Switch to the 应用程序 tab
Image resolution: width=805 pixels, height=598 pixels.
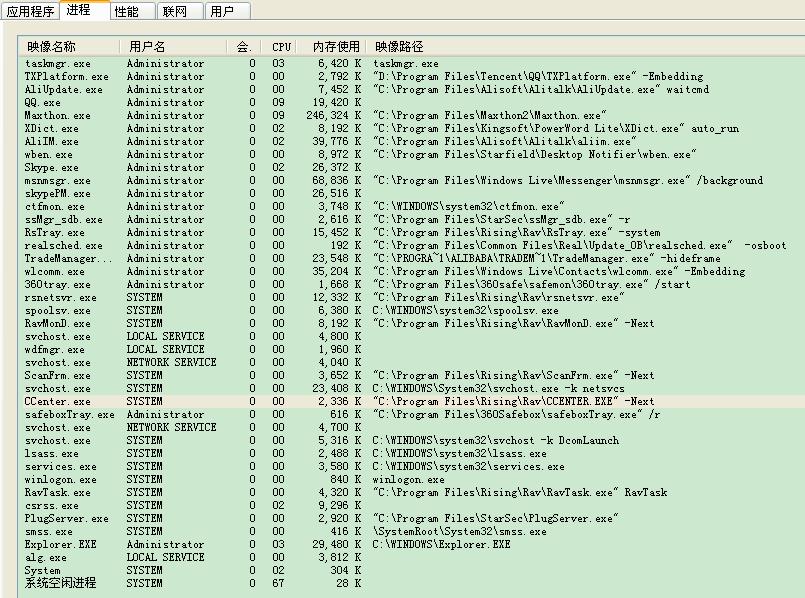click(30, 11)
